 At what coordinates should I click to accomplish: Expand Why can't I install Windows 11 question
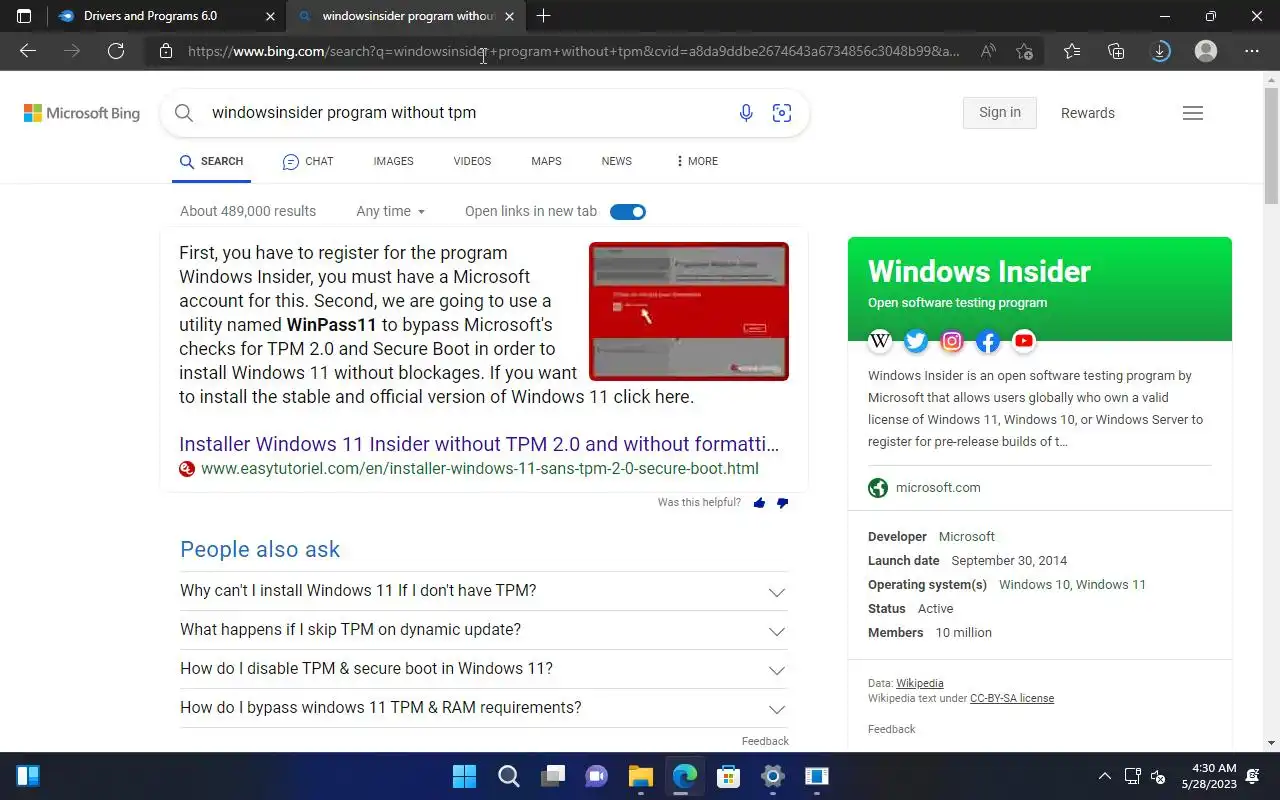coord(484,591)
